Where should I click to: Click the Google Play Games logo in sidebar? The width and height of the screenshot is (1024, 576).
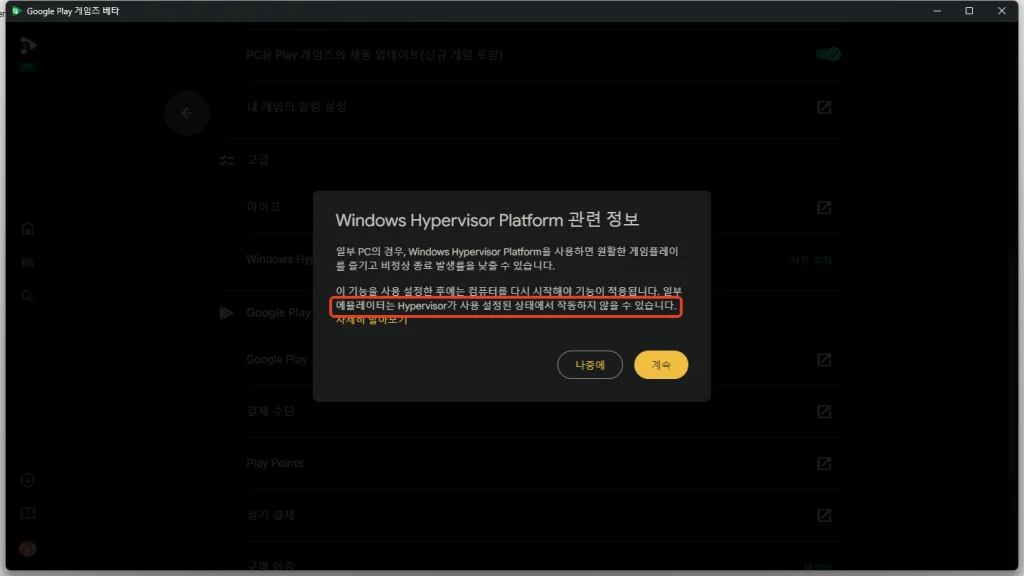click(28, 46)
